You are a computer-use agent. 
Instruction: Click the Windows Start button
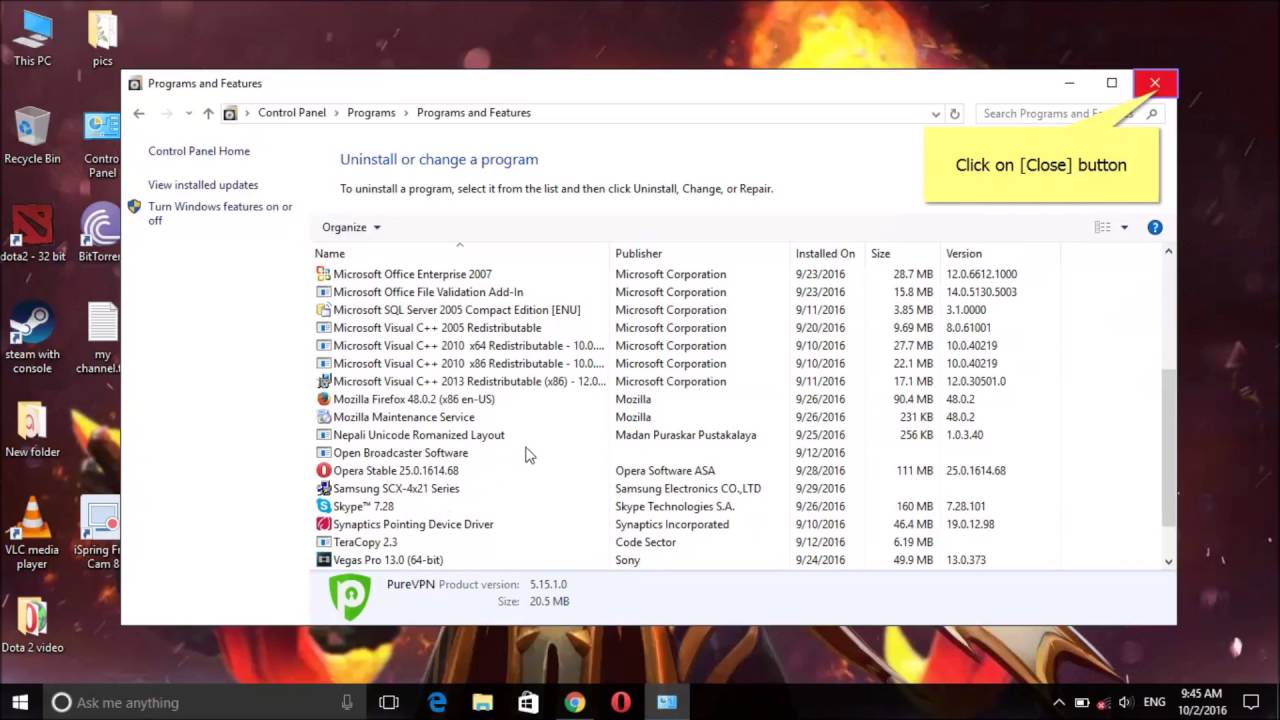[x=19, y=702]
